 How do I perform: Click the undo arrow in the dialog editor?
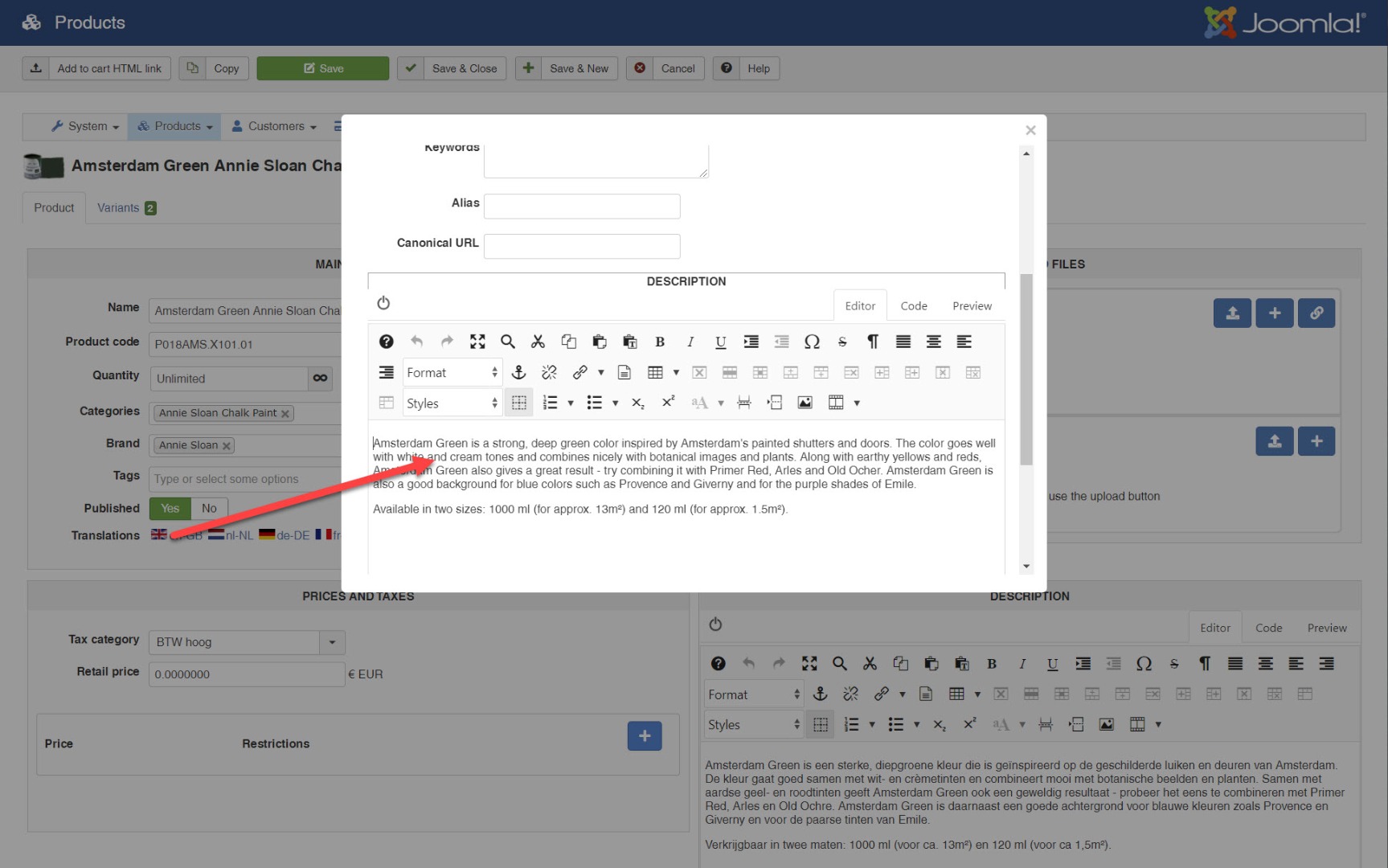click(x=416, y=342)
